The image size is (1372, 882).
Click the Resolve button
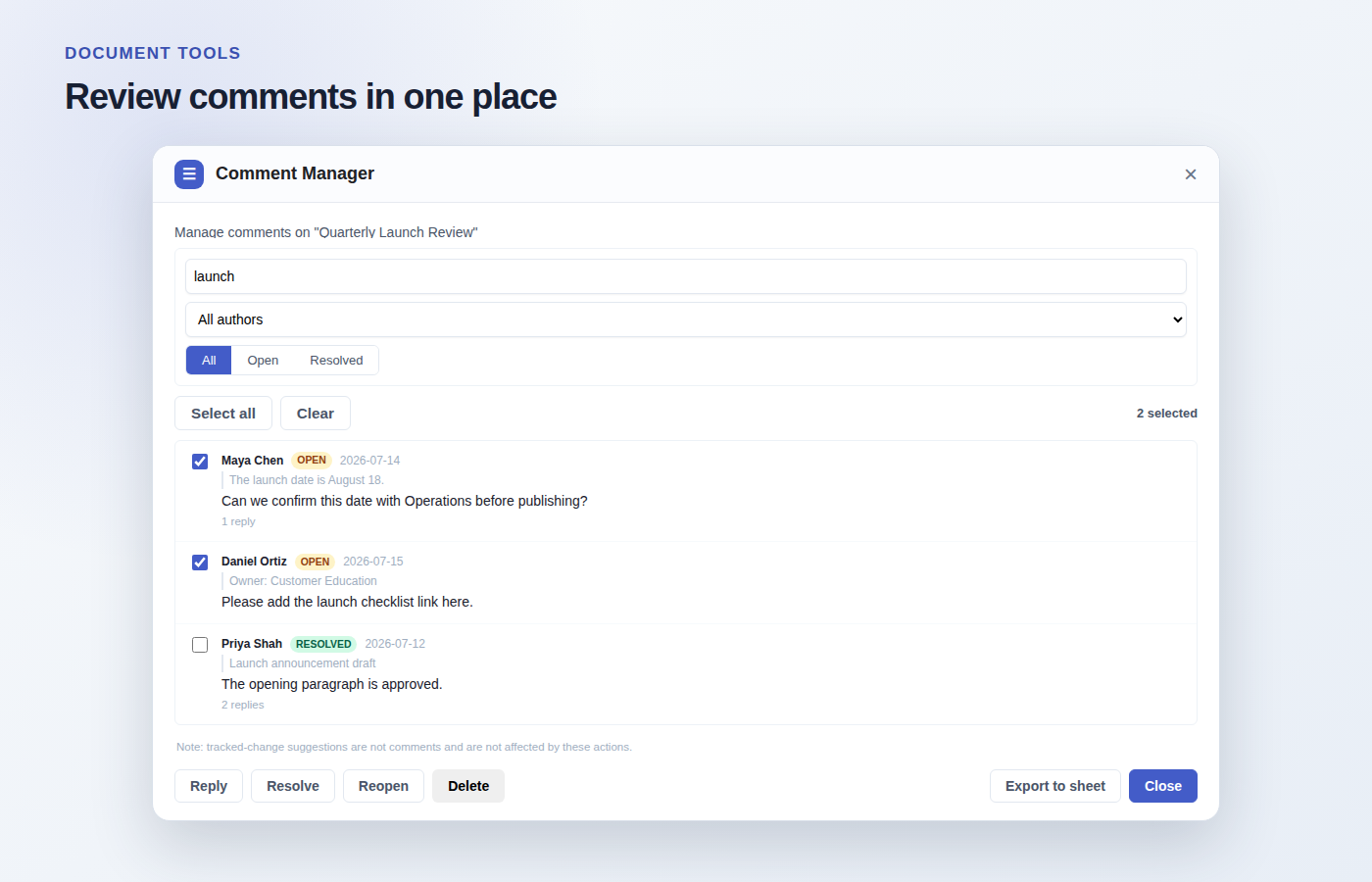point(293,786)
